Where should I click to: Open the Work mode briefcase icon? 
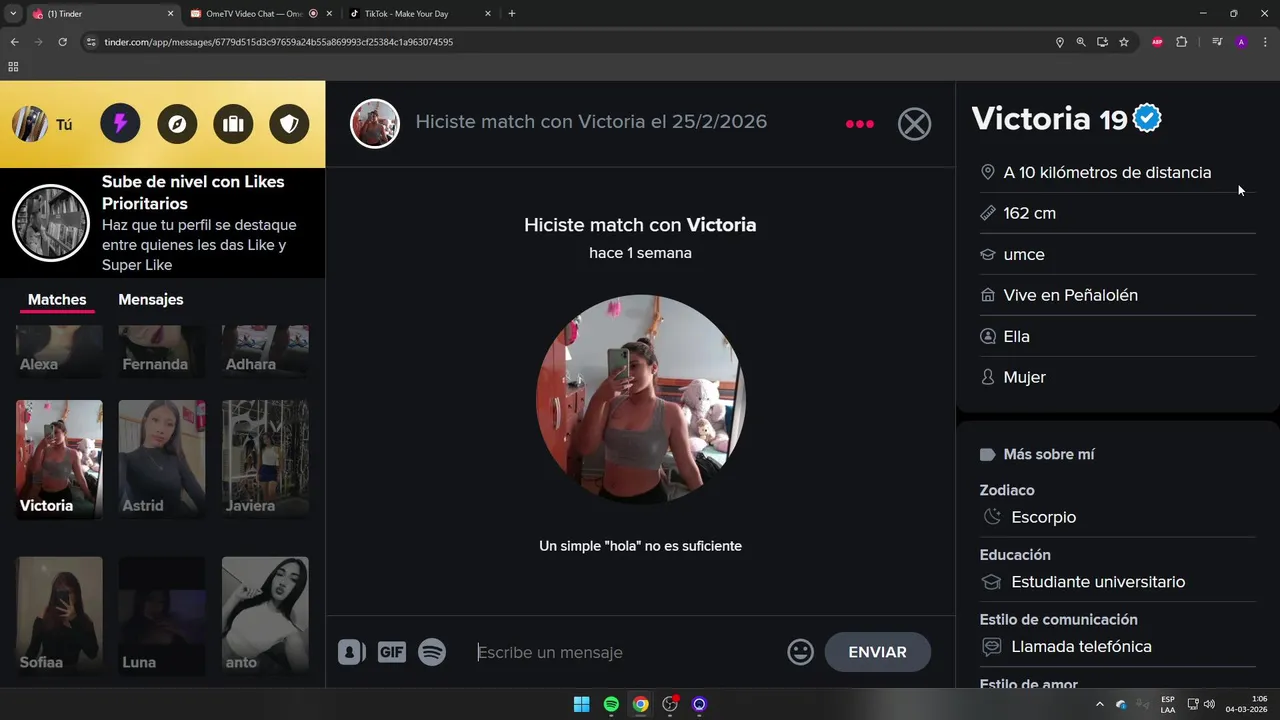(233, 124)
